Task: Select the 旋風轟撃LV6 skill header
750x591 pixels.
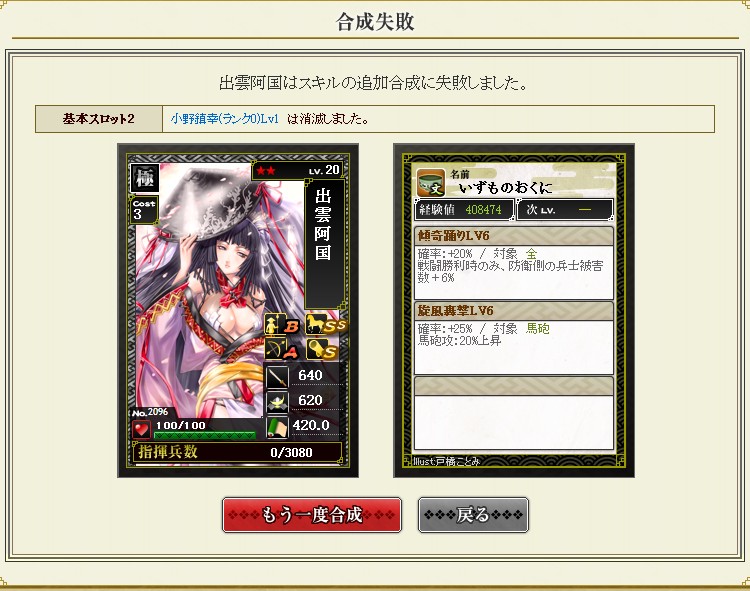Action: tap(514, 311)
